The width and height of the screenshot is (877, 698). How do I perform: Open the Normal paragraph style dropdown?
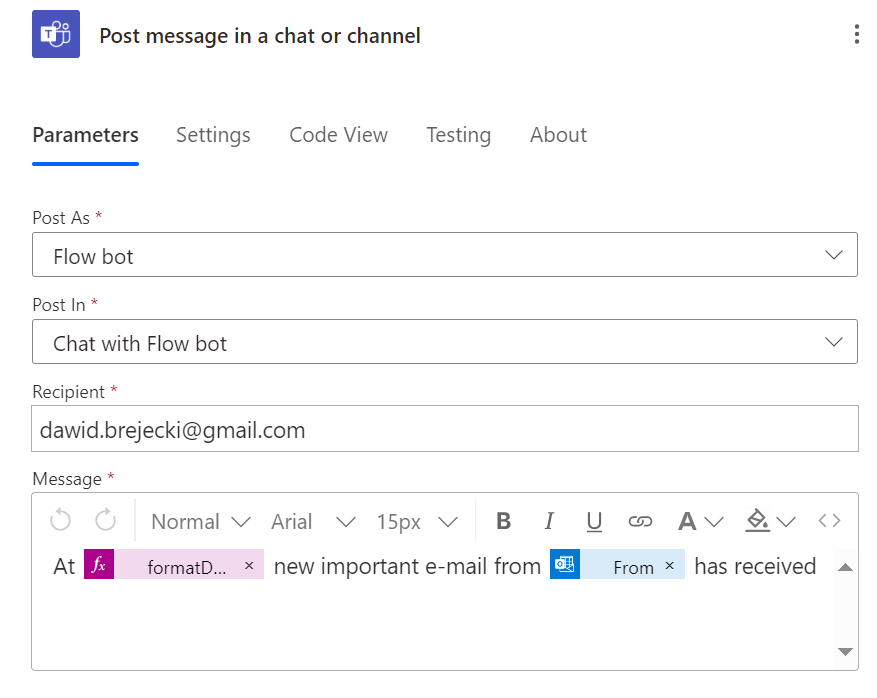pos(200,521)
